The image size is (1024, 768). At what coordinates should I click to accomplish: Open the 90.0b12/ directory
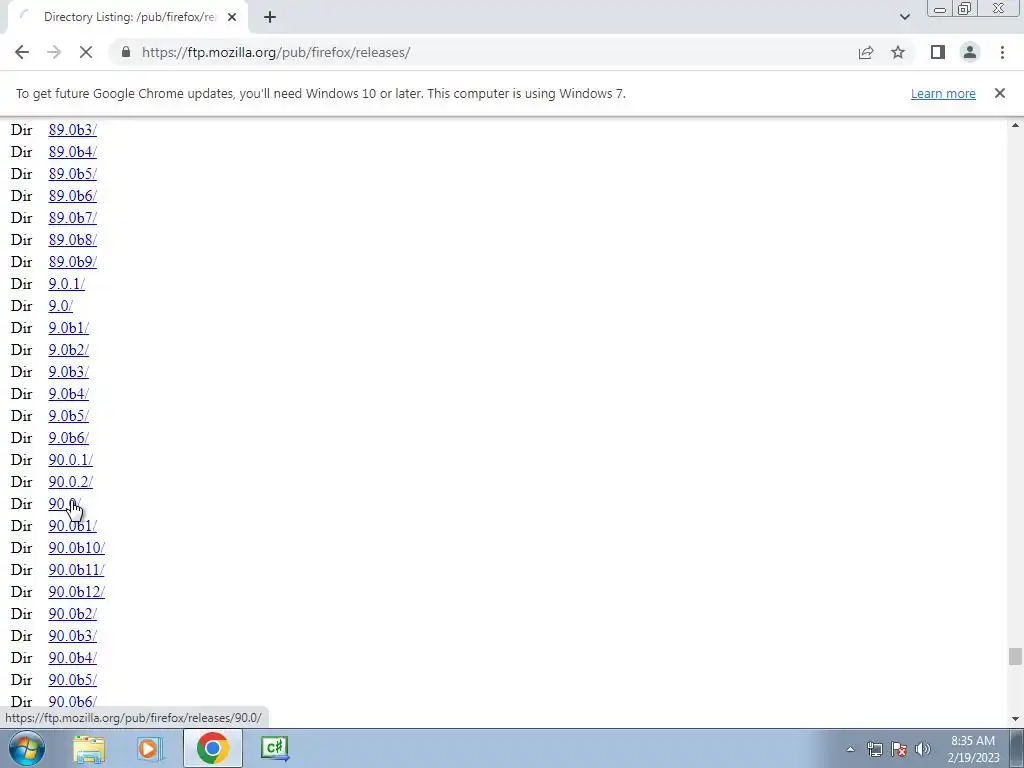pyautogui.click(x=76, y=591)
